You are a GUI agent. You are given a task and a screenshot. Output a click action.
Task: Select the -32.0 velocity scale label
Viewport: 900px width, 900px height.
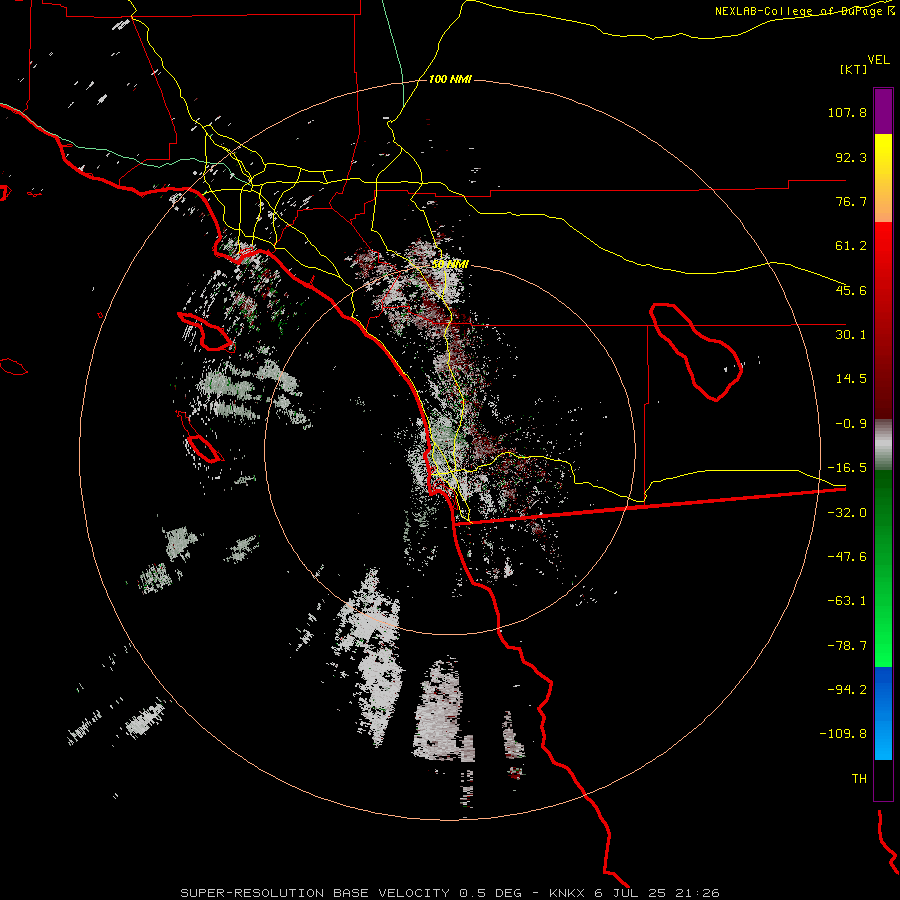847,513
